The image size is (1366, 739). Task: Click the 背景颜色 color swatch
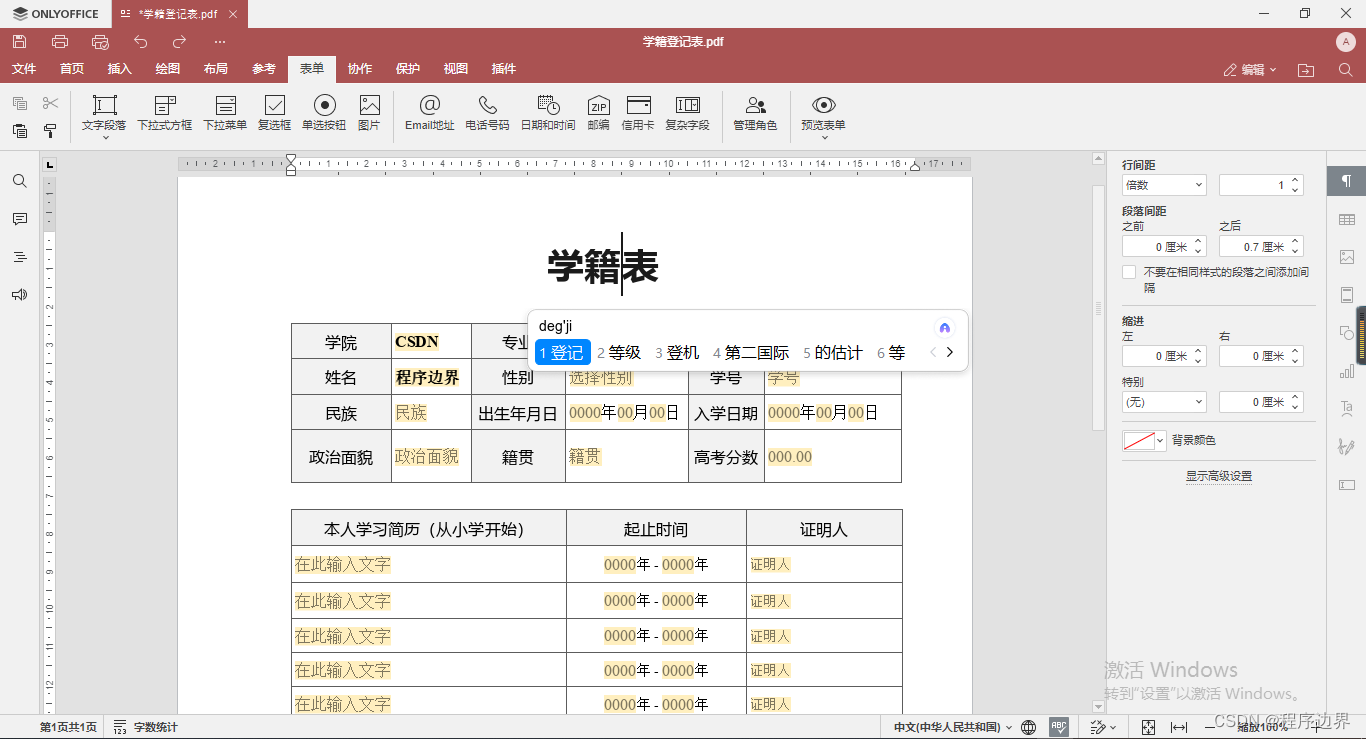tap(1138, 441)
